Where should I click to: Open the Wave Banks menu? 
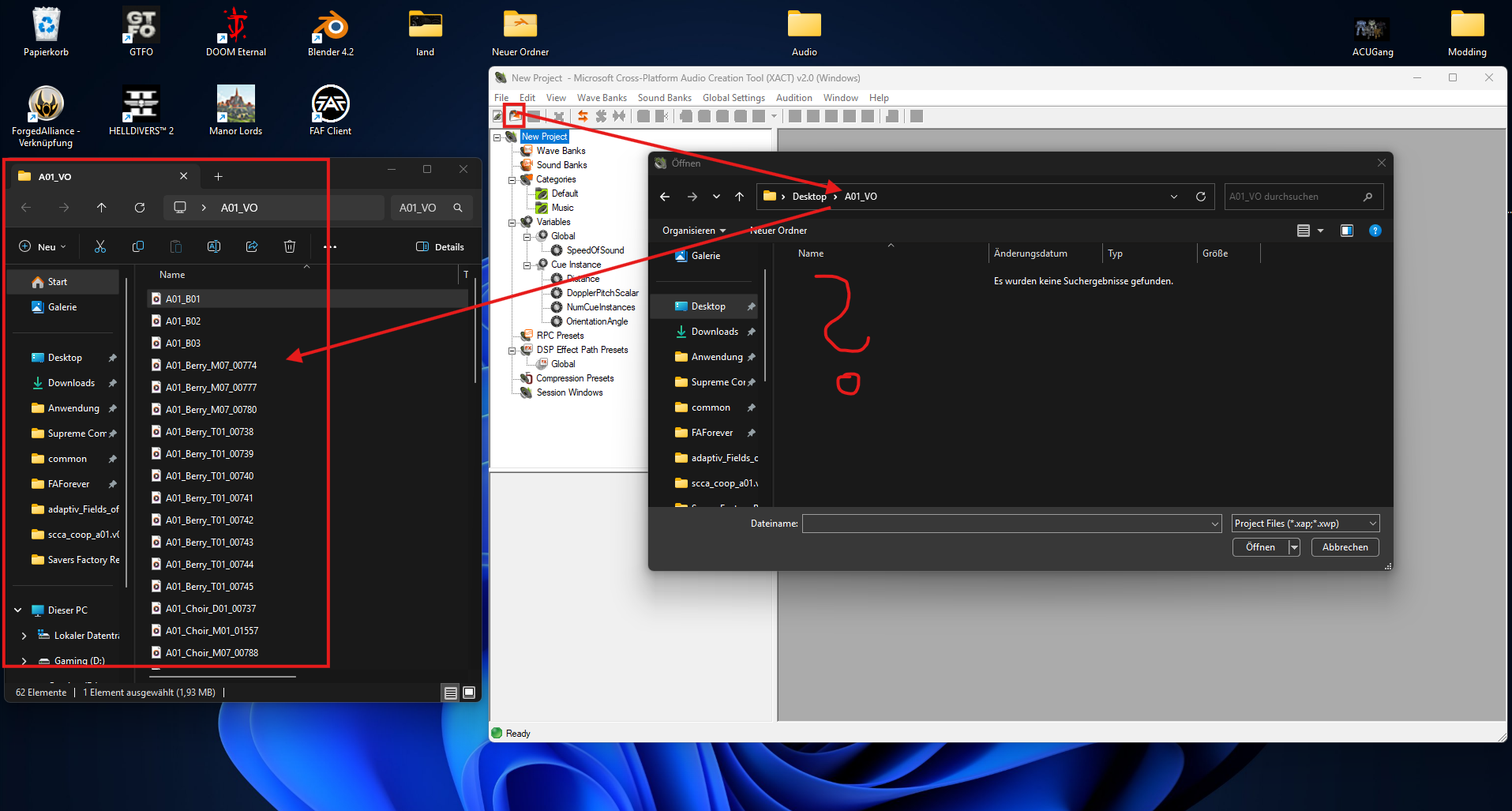[602, 98]
